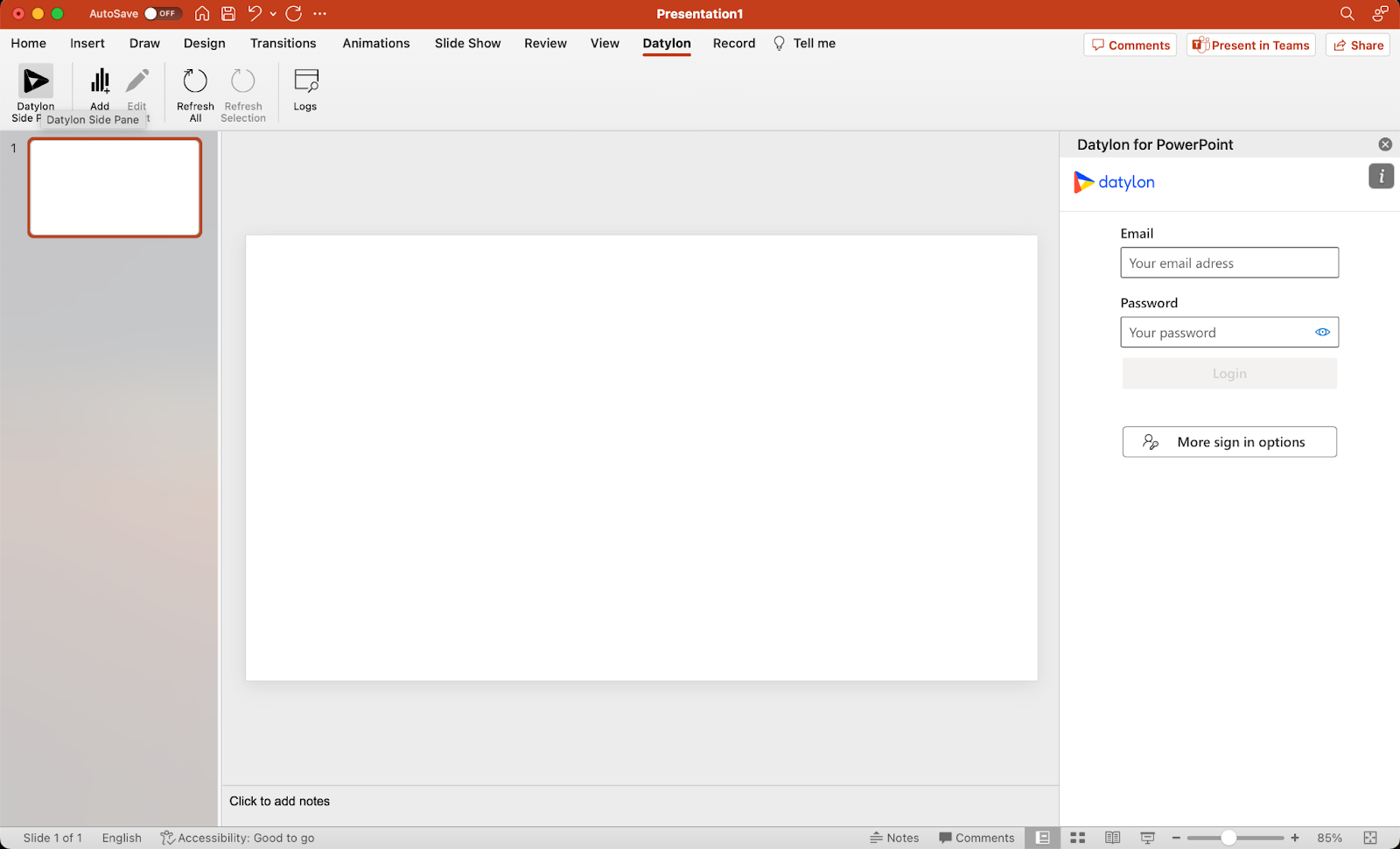The width and height of the screenshot is (1400, 849).
Task: Open the Record tab
Action: [734, 43]
